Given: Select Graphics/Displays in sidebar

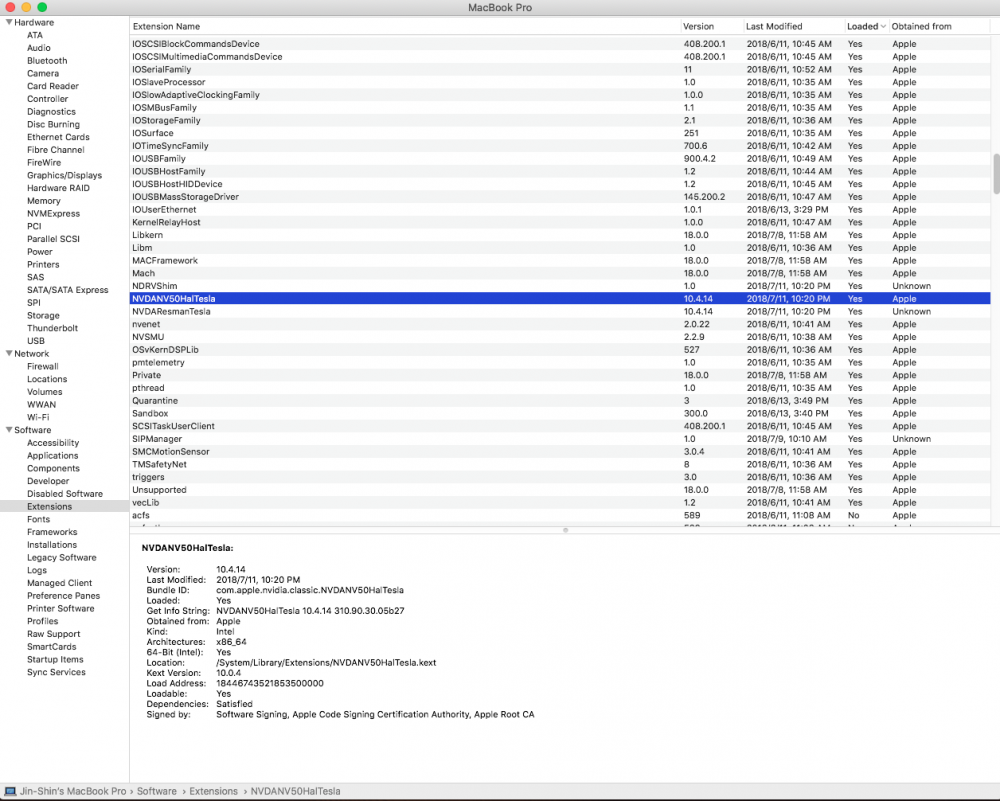Looking at the screenshot, I should pyautogui.click(x=64, y=175).
